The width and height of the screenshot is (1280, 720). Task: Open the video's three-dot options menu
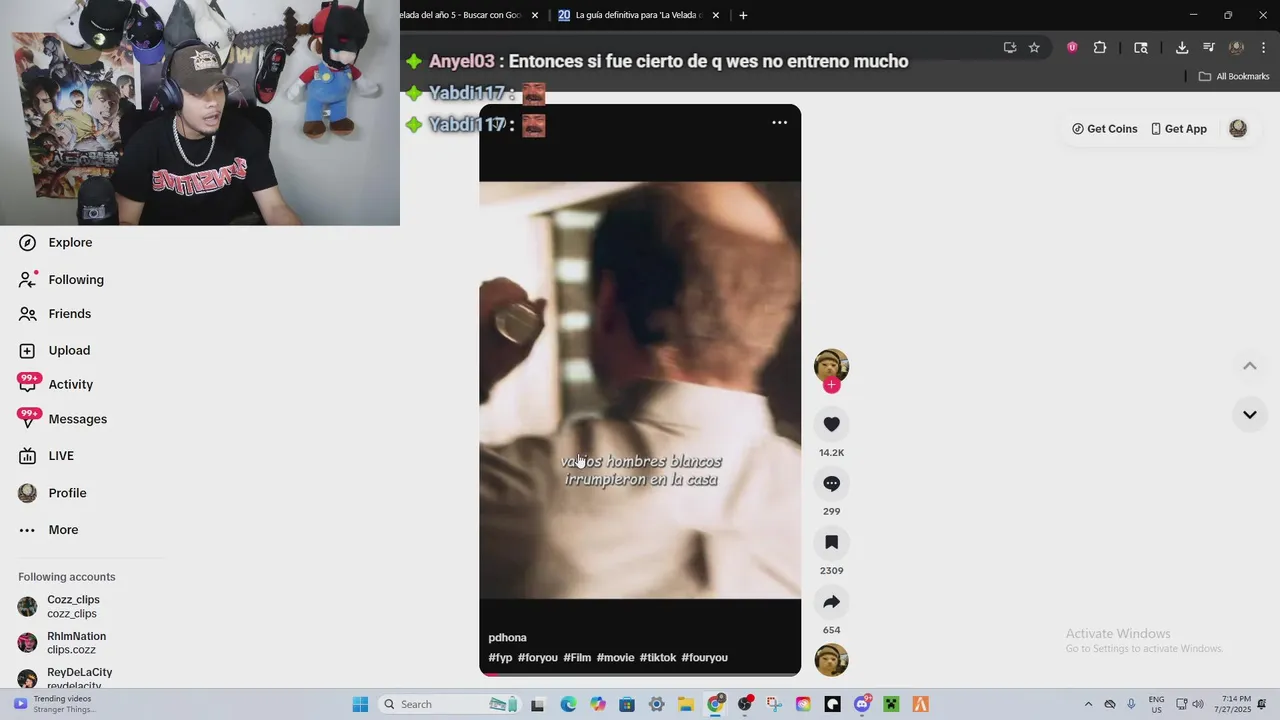coord(780,122)
